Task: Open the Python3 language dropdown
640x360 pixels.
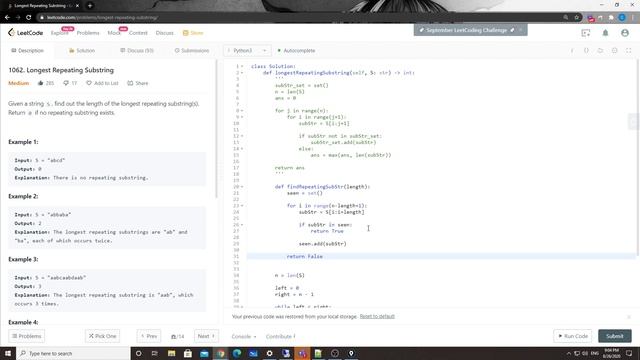Action: [247, 51]
